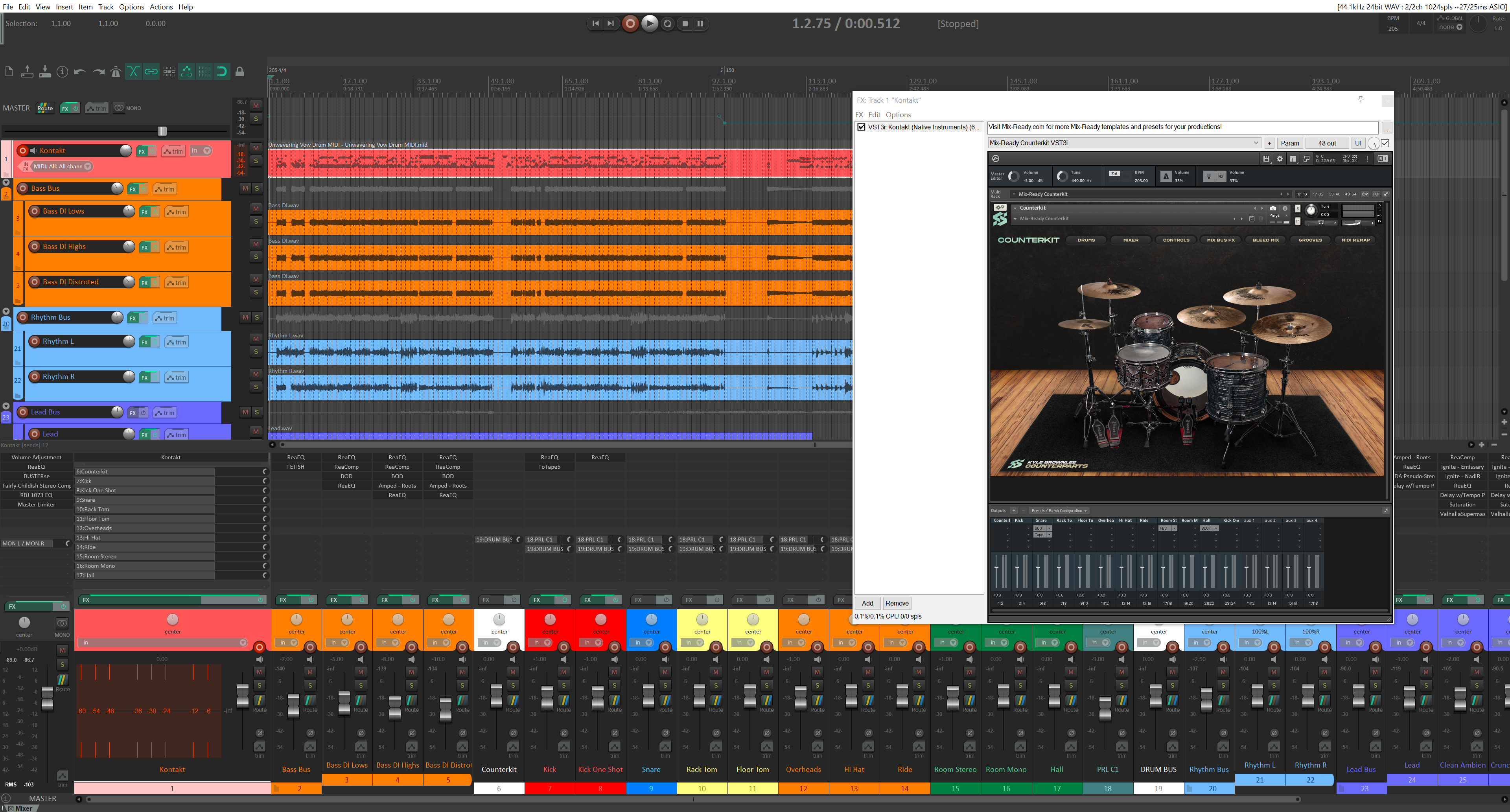Click the Param button in FX window
This screenshot has height=812, width=1510.
tap(1290, 142)
